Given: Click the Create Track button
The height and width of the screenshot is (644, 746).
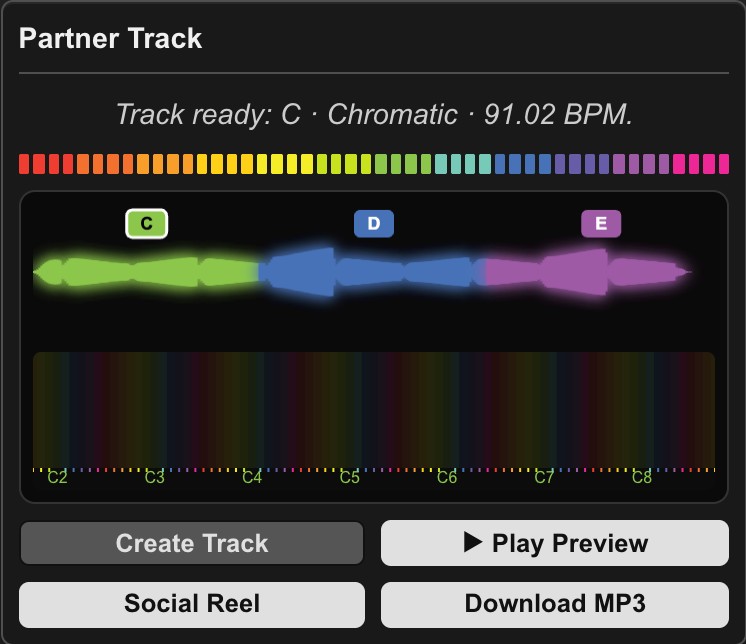Looking at the screenshot, I should tap(192, 543).
